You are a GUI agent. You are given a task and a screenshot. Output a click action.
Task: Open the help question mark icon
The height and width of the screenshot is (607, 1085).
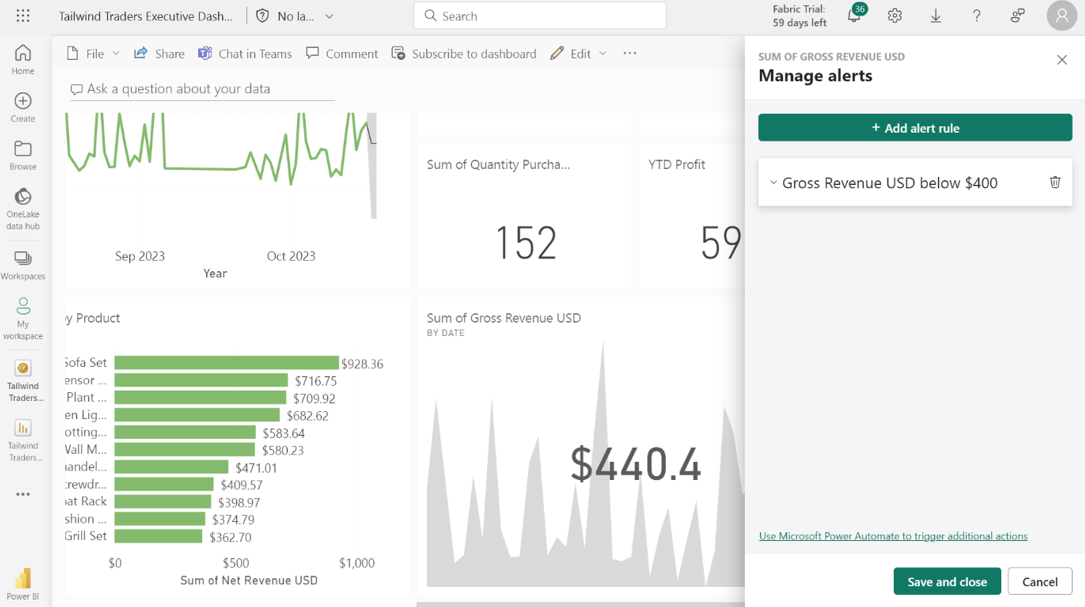(x=977, y=16)
